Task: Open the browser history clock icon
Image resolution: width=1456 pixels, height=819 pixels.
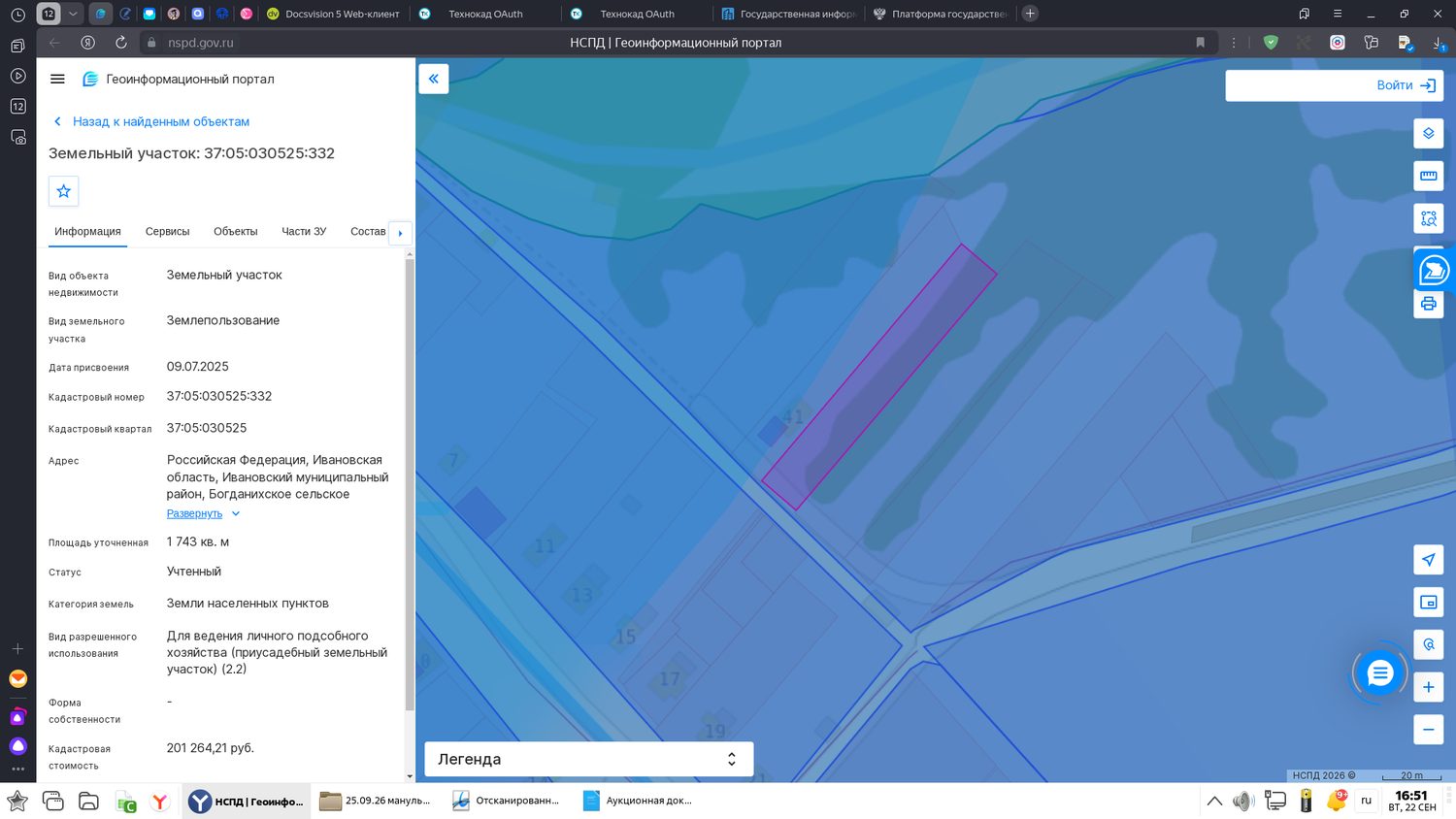Action: pos(17,15)
